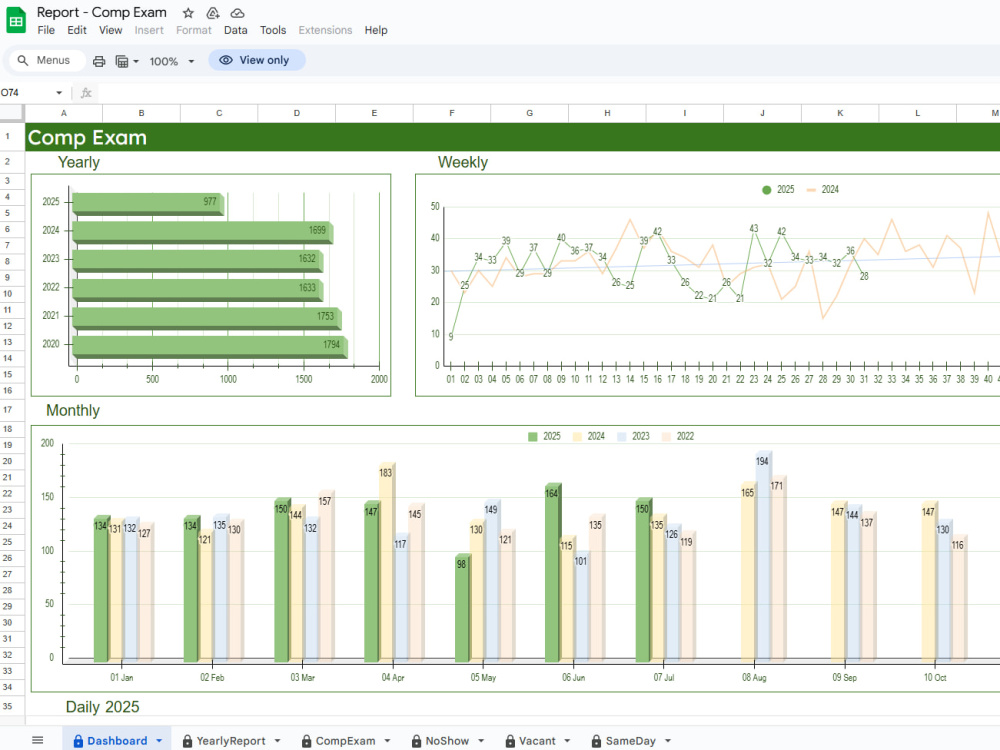
Task: Open the Google Sheets home logo
Action: [x=16, y=20]
